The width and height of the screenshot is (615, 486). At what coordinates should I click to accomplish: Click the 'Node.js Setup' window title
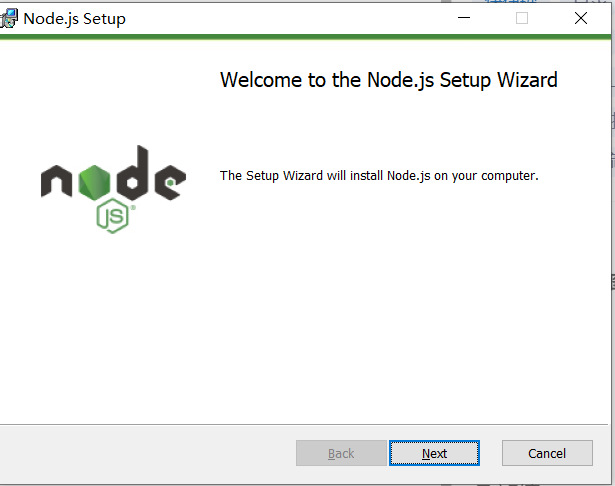75,19
